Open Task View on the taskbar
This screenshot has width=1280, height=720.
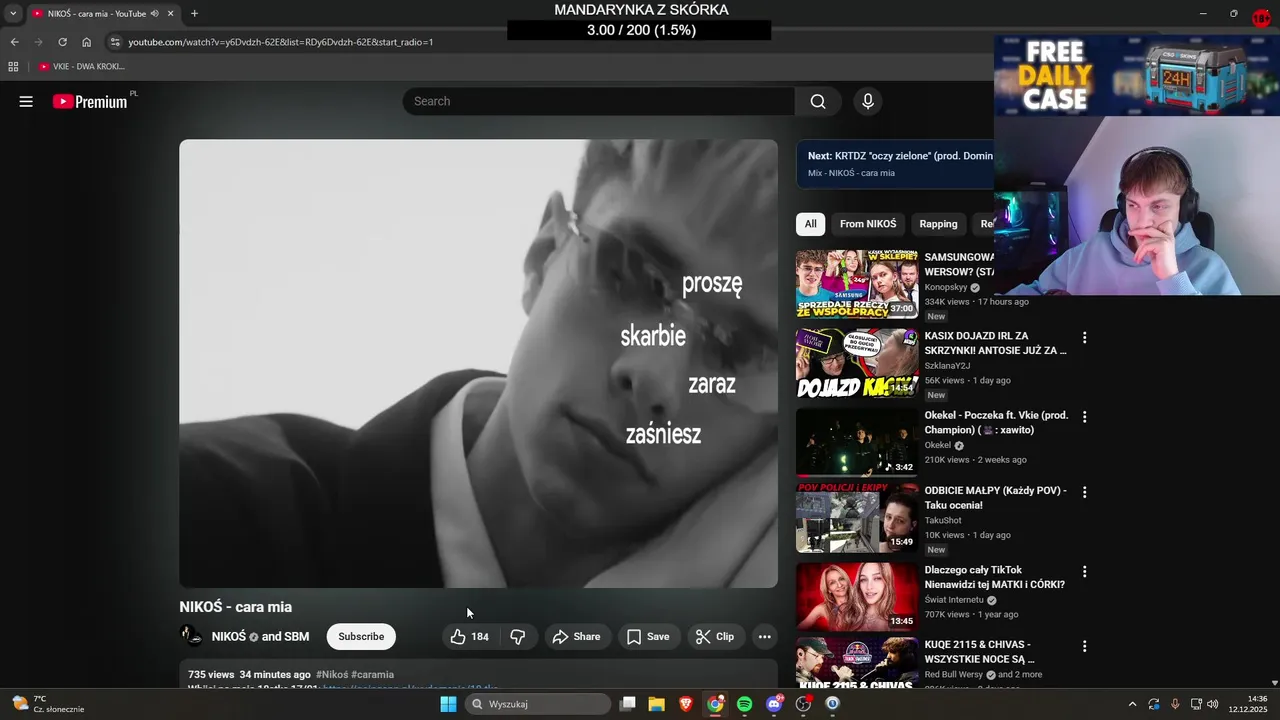(x=628, y=704)
